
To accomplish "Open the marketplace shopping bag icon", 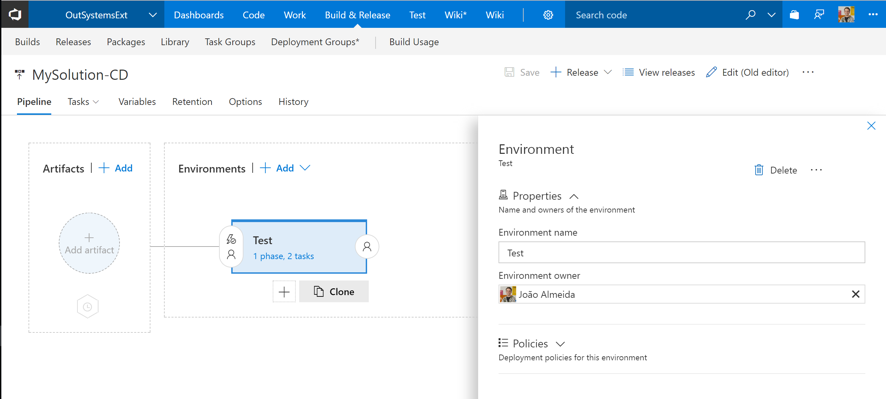I will [x=794, y=15].
